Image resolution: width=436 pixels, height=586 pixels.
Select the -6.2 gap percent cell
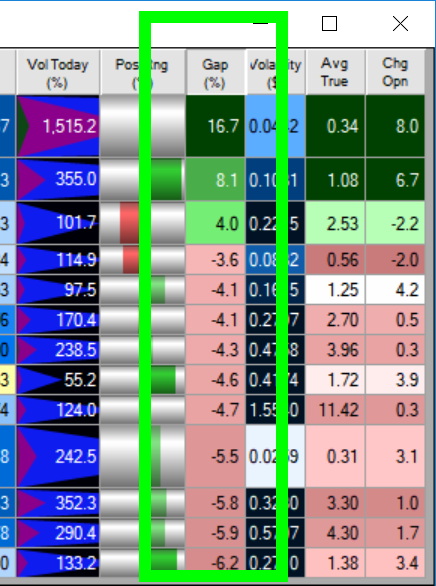pos(216,563)
